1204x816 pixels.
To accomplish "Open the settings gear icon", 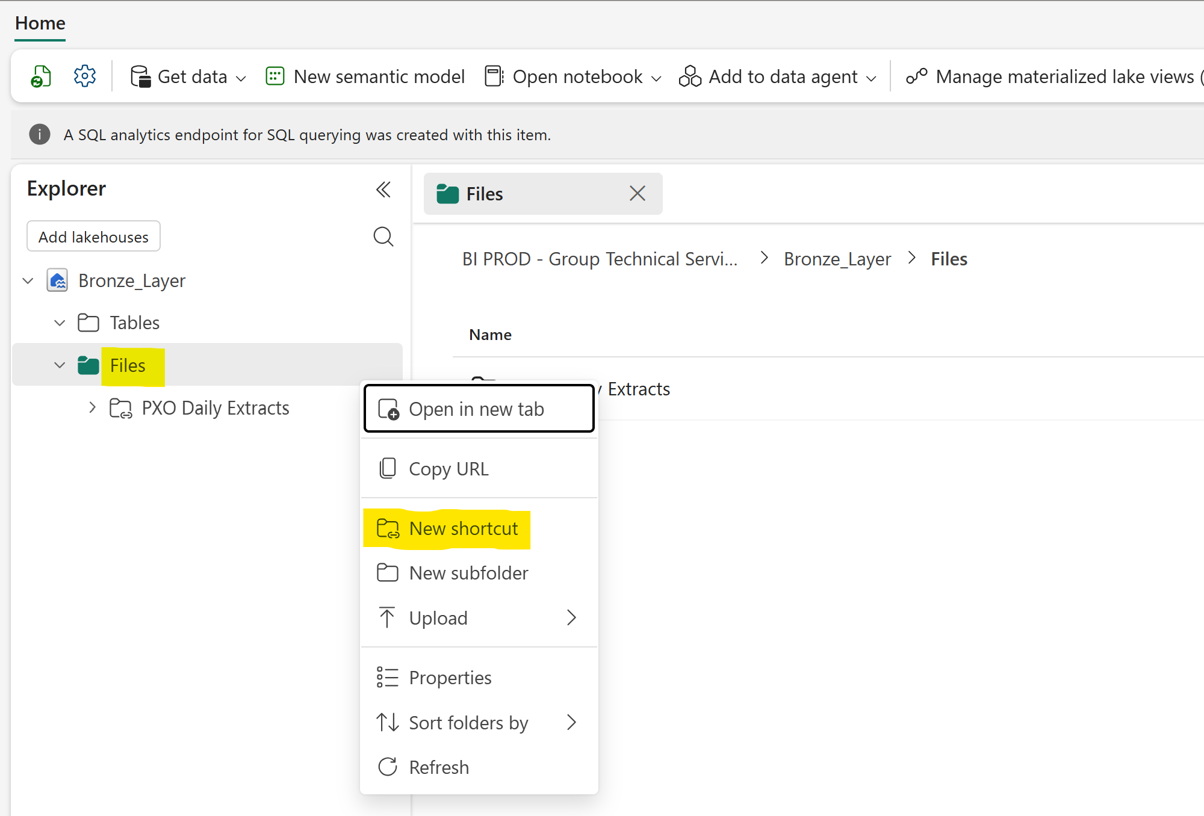I will click(85, 76).
